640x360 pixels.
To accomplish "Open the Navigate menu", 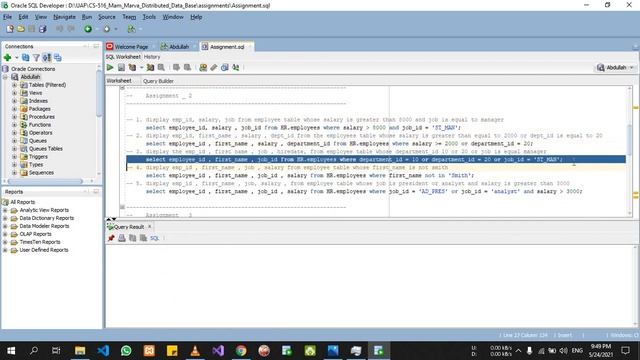I will point(64,17).
